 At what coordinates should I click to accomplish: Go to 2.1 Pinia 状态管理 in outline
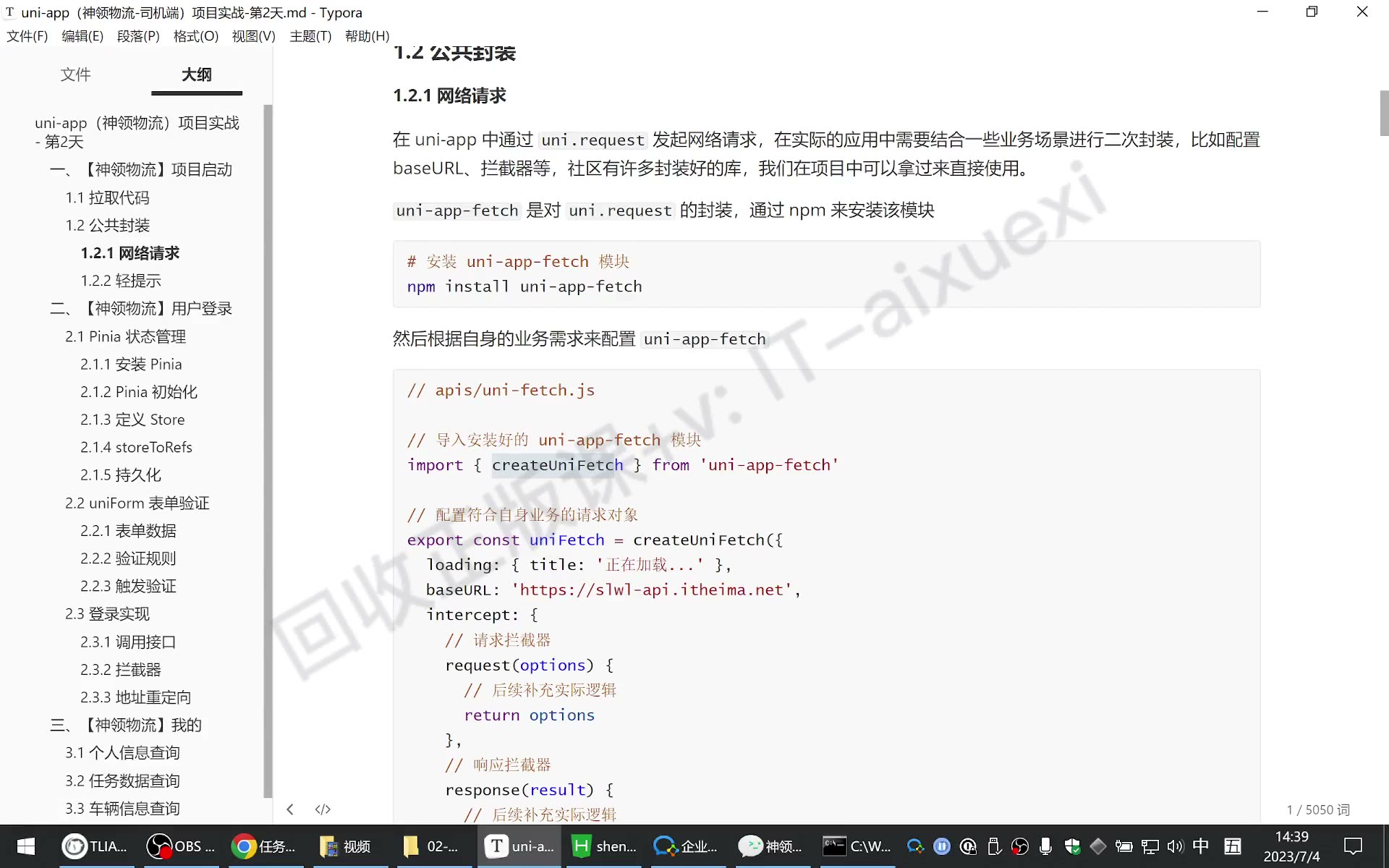125,336
